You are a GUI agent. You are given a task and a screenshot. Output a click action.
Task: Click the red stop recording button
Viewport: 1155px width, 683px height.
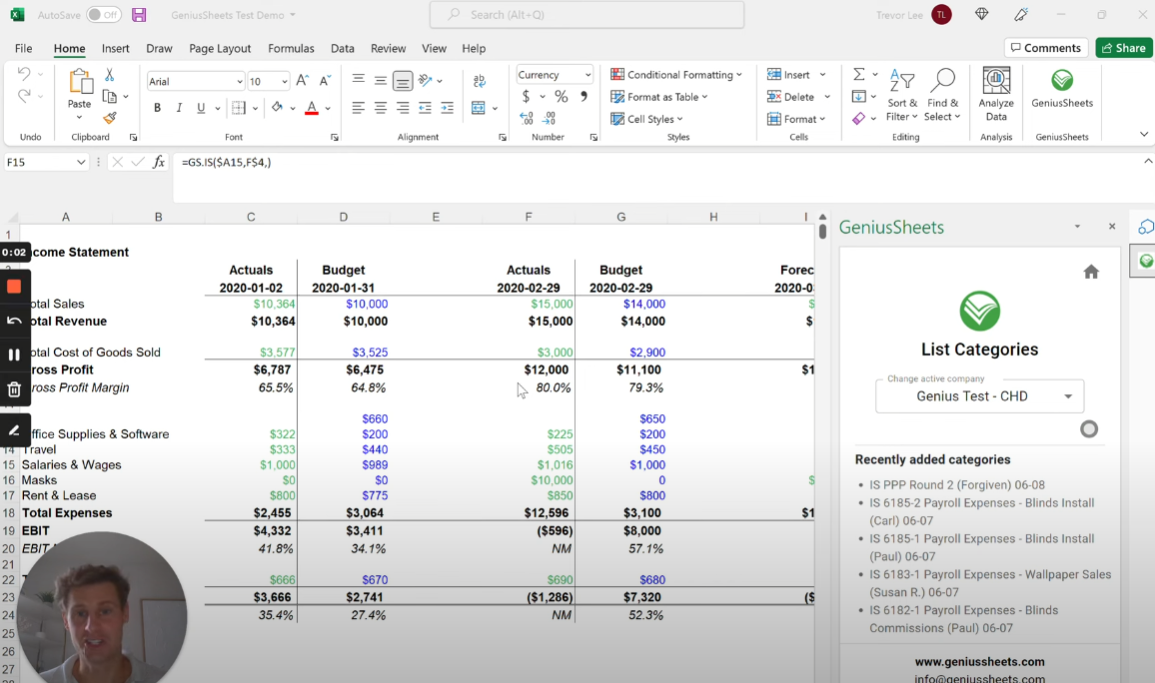coord(14,287)
